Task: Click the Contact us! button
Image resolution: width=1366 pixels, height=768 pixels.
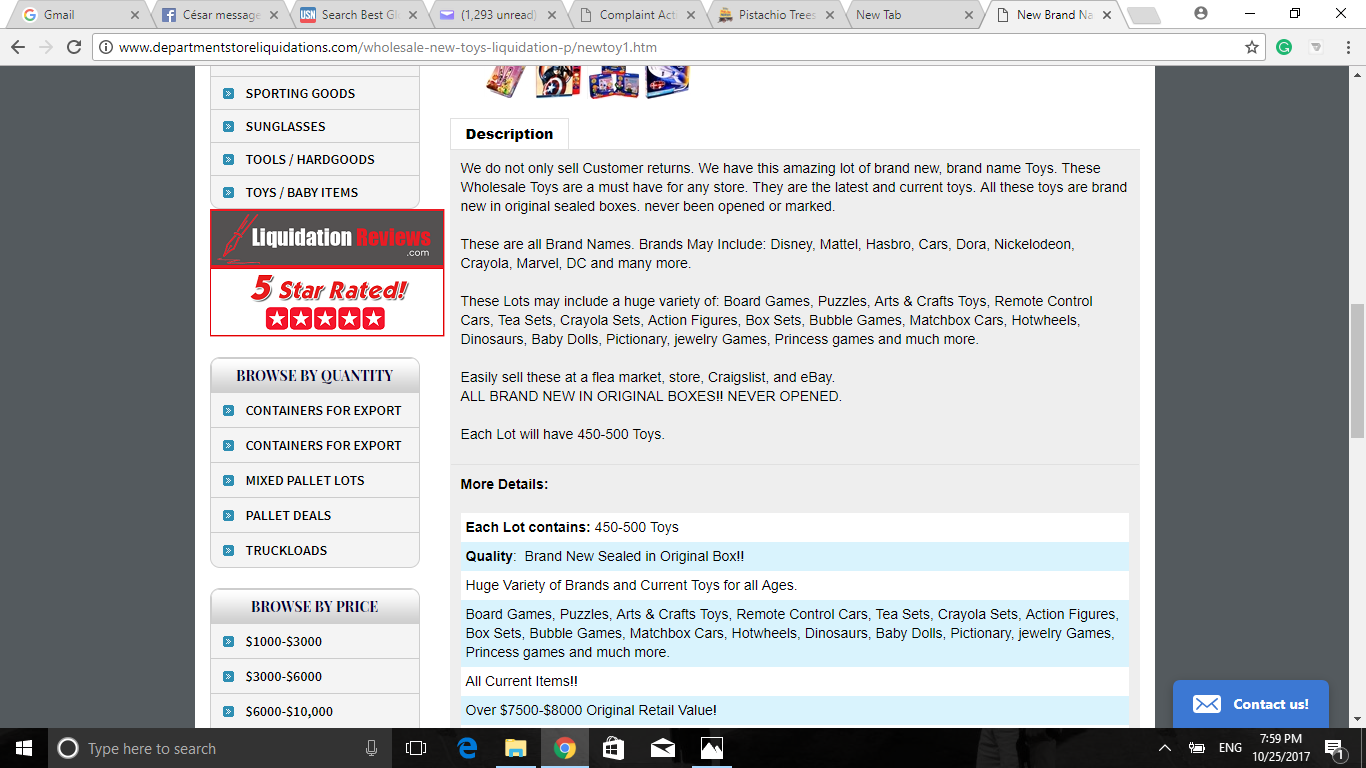Action: (1251, 704)
